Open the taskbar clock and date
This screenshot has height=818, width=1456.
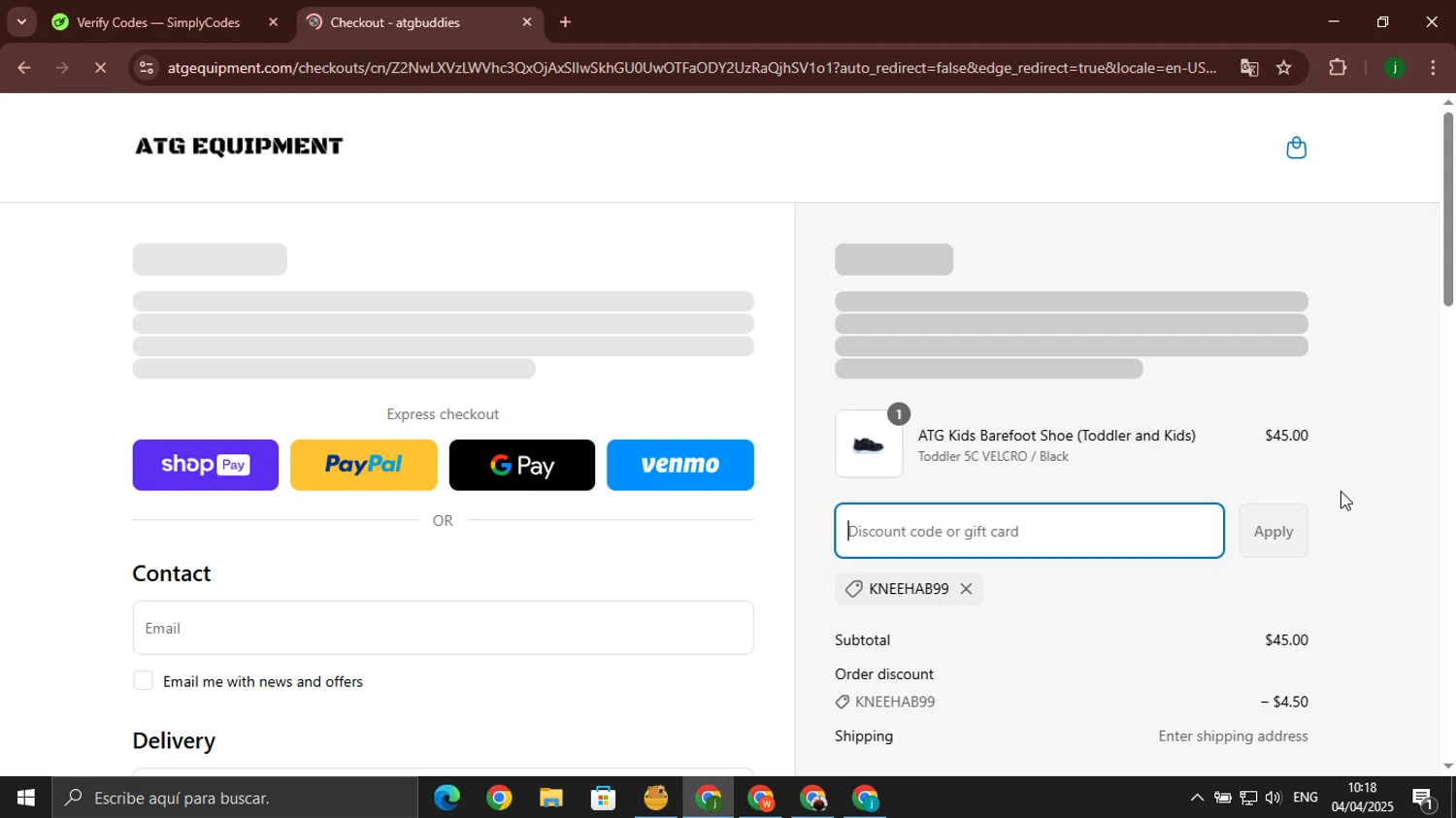tap(1363, 798)
